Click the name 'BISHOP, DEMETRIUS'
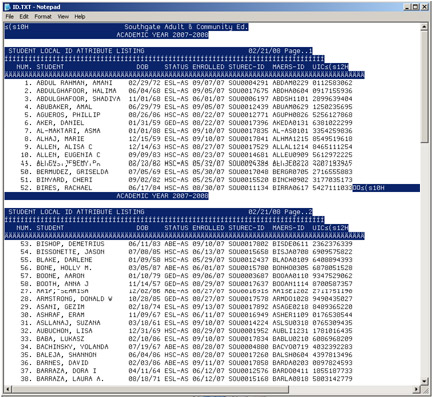432x397 pixels. pos(70,244)
